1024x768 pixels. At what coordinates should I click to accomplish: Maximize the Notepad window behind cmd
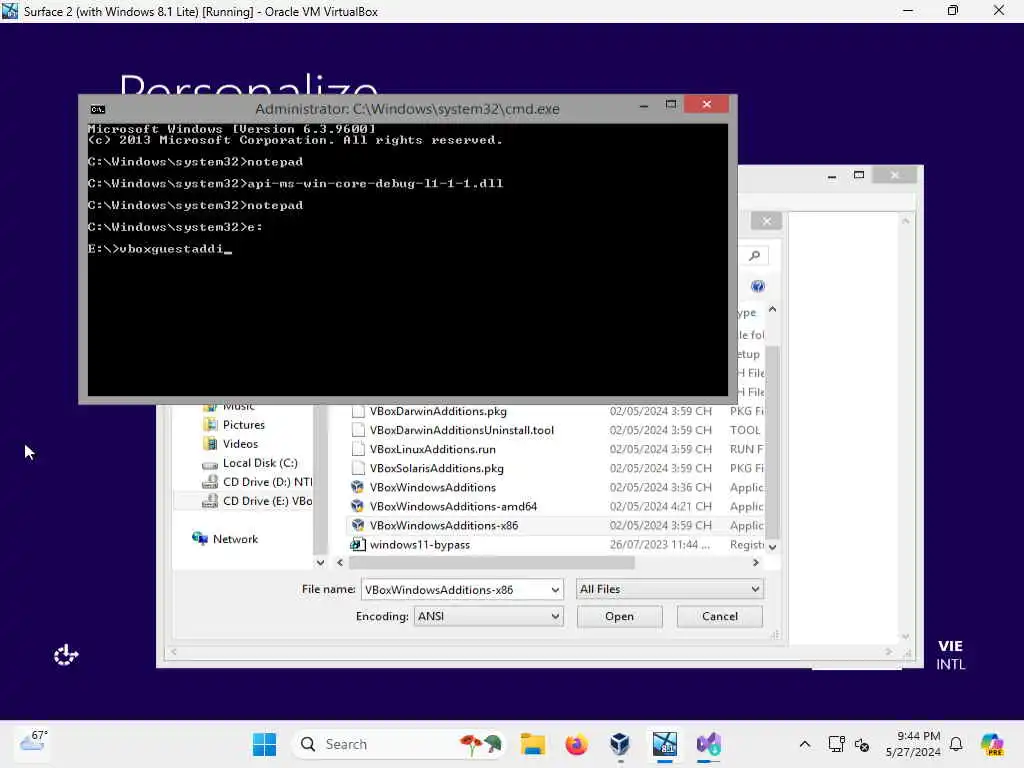coord(859,175)
